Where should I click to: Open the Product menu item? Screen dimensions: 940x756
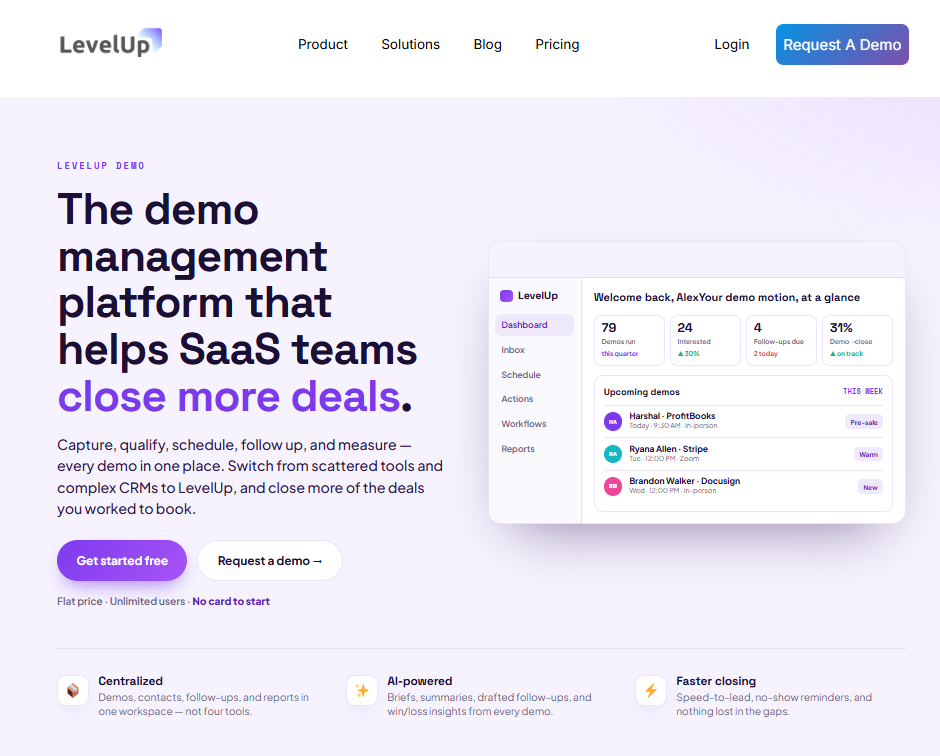tap(323, 44)
